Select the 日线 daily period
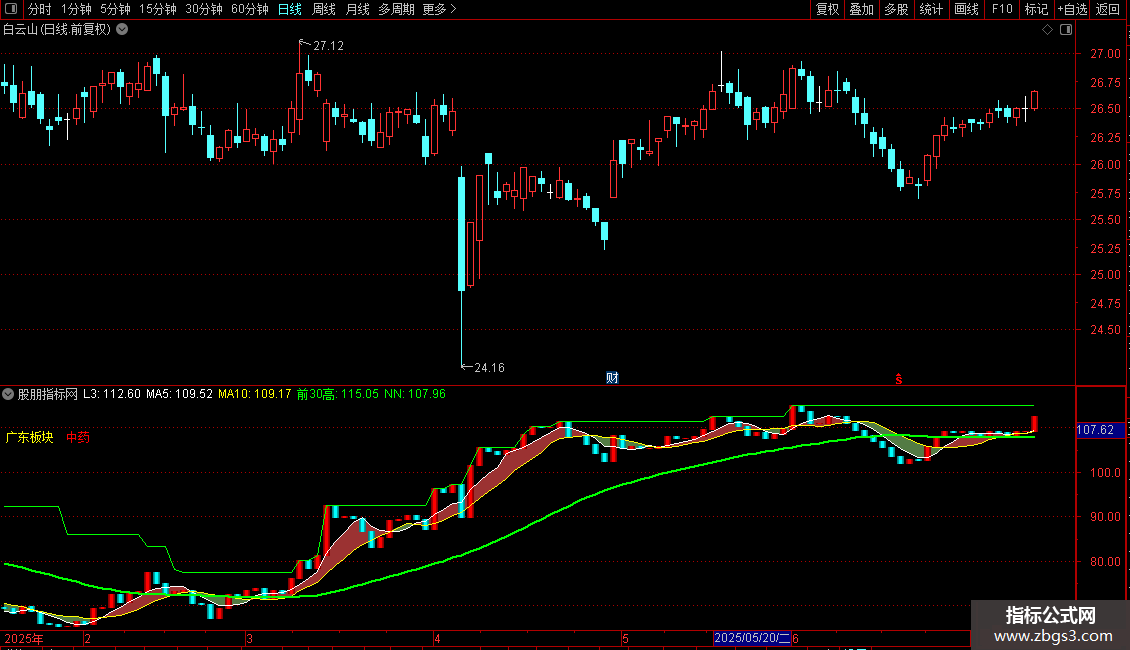This screenshot has height=650, width=1130. click(x=290, y=9)
